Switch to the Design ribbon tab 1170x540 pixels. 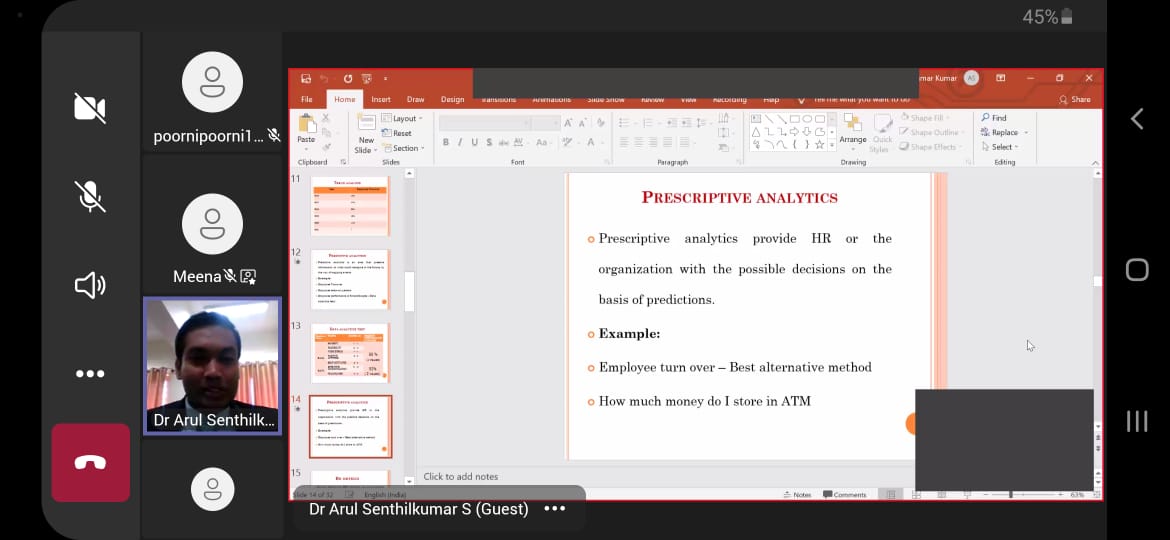click(452, 99)
